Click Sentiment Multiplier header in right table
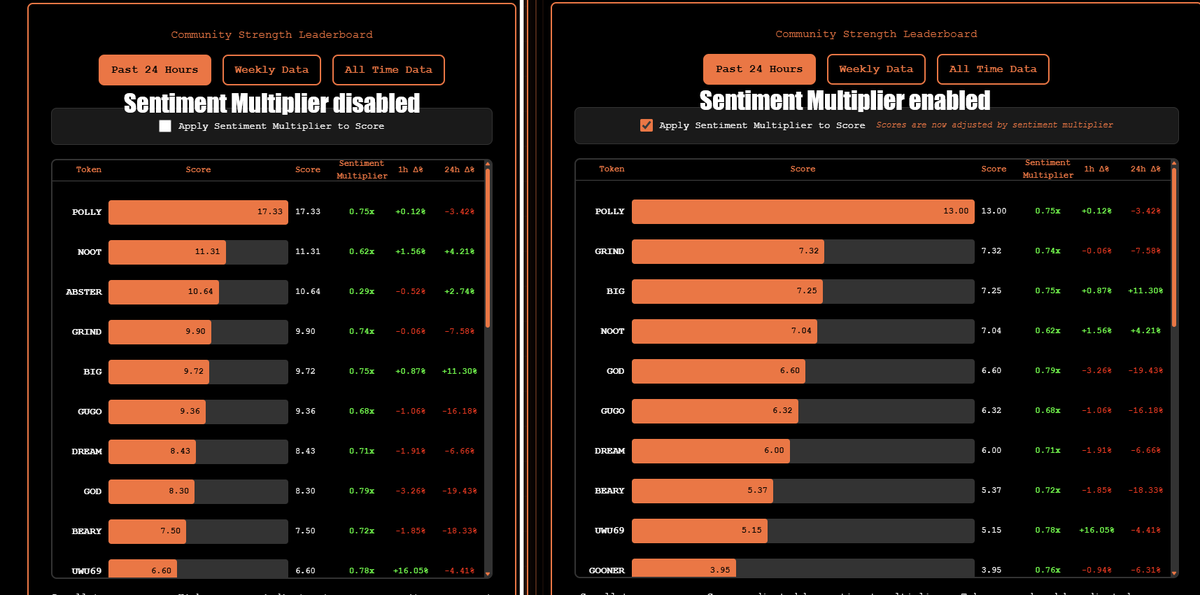The width and height of the screenshot is (1200, 595). [x=1048, y=169]
